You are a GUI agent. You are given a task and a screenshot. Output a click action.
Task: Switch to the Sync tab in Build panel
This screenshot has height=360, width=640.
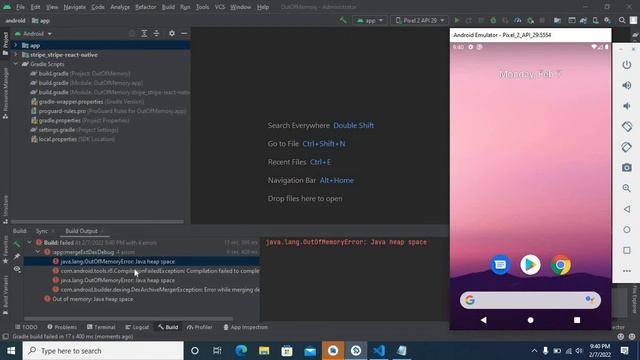(42, 231)
